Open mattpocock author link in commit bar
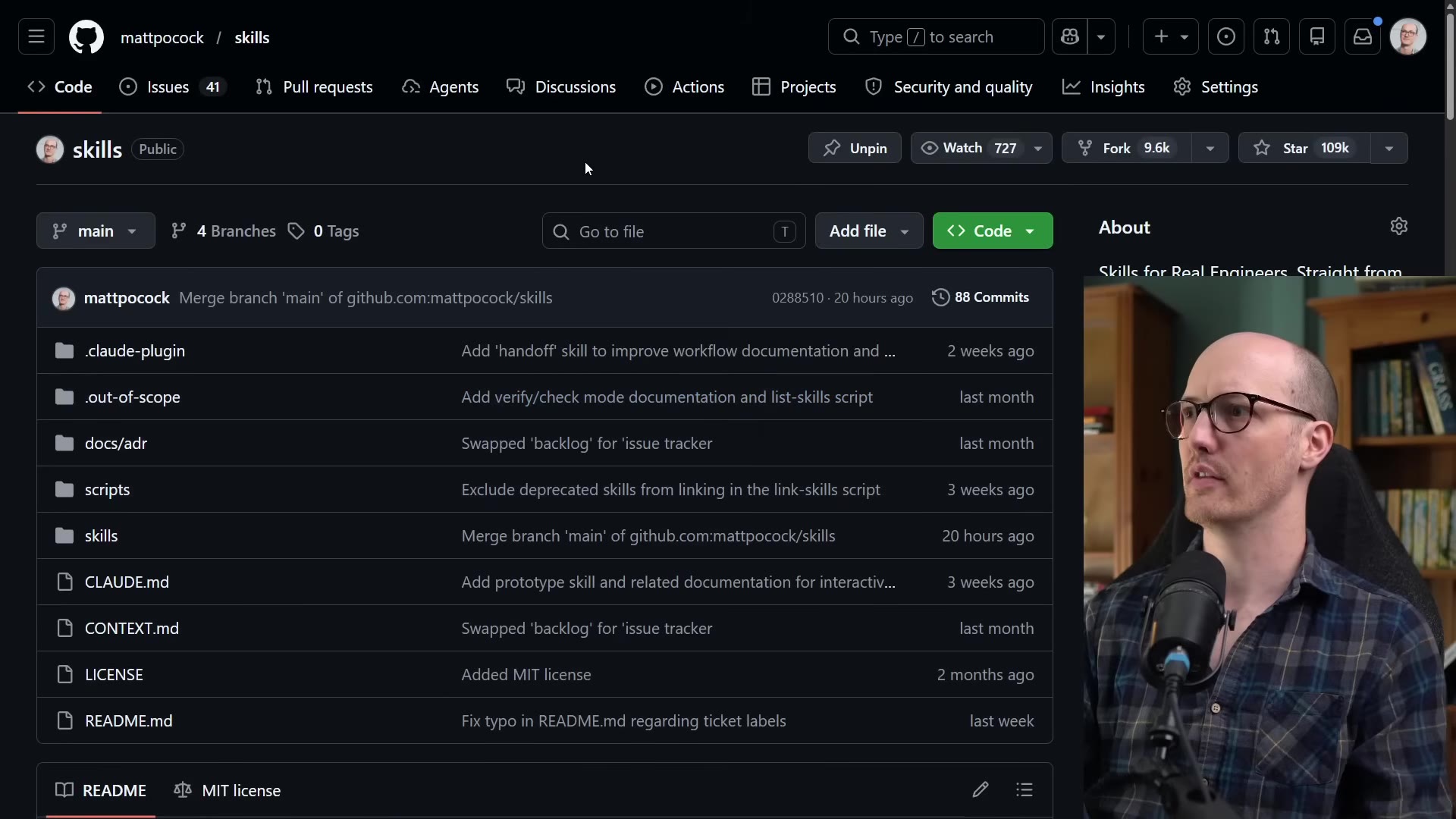Screen dimensions: 1456x819 (x=127, y=298)
